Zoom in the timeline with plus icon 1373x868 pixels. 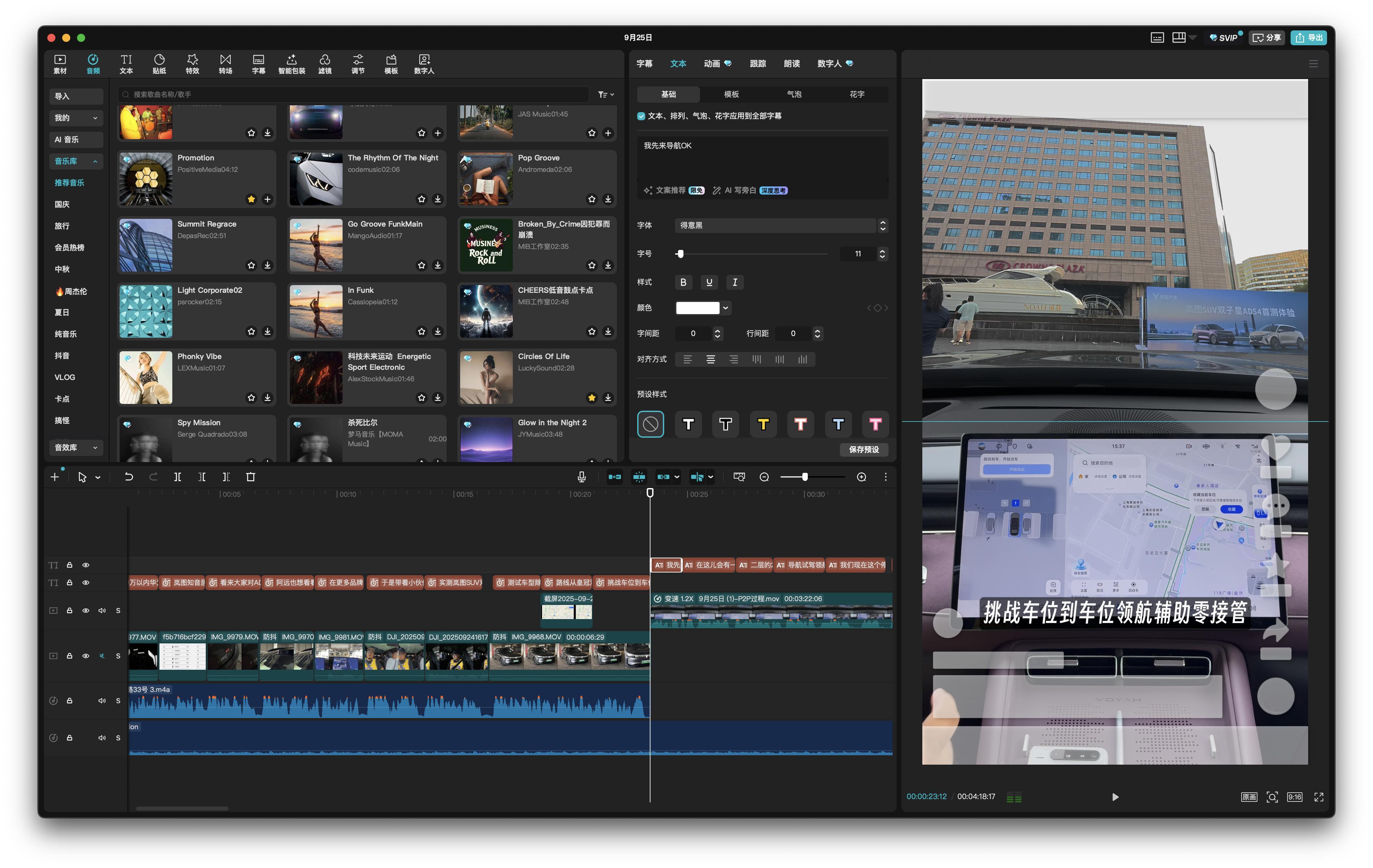click(862, 477)
